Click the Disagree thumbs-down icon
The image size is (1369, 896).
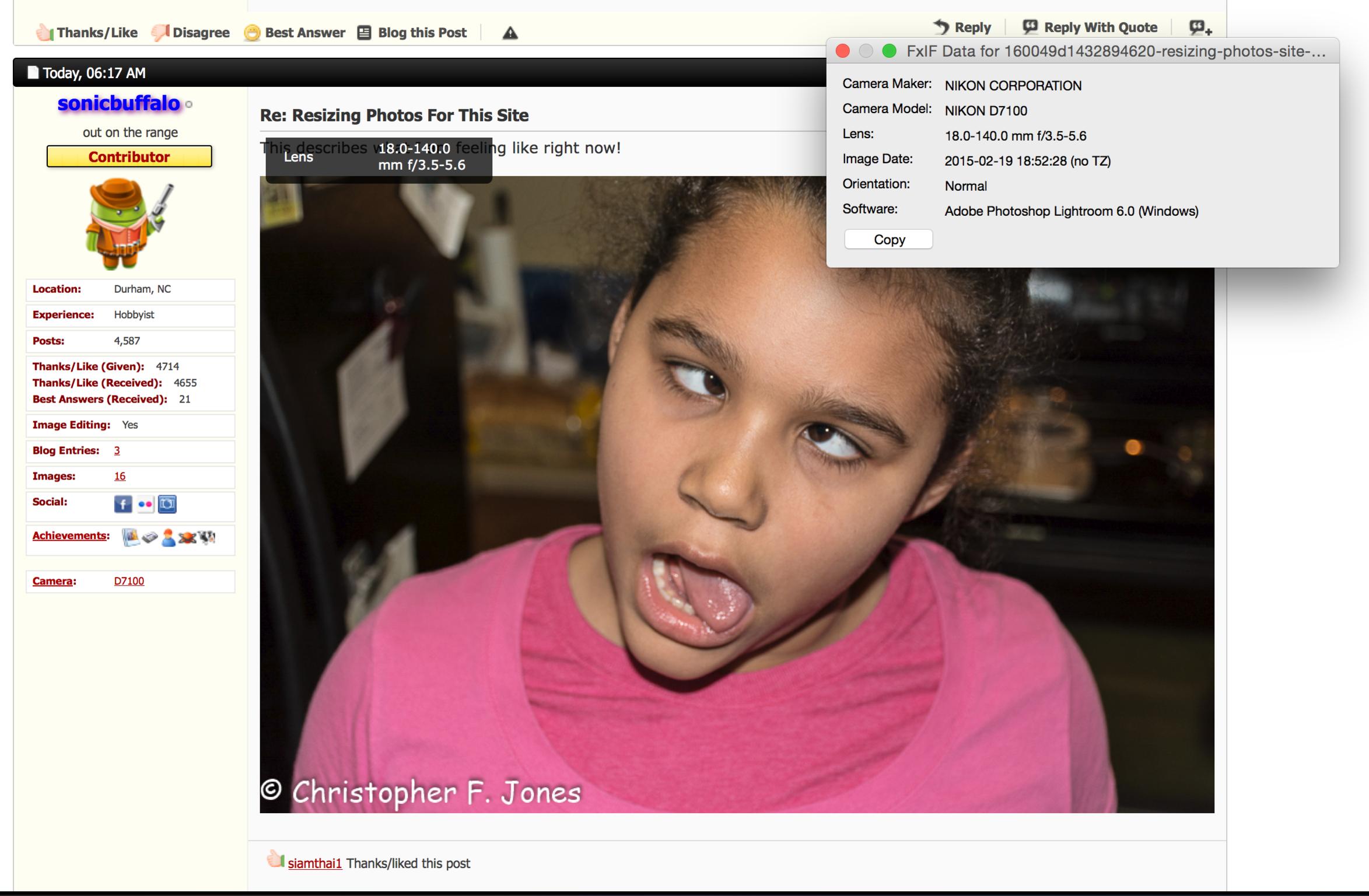[x=159, y=33]
